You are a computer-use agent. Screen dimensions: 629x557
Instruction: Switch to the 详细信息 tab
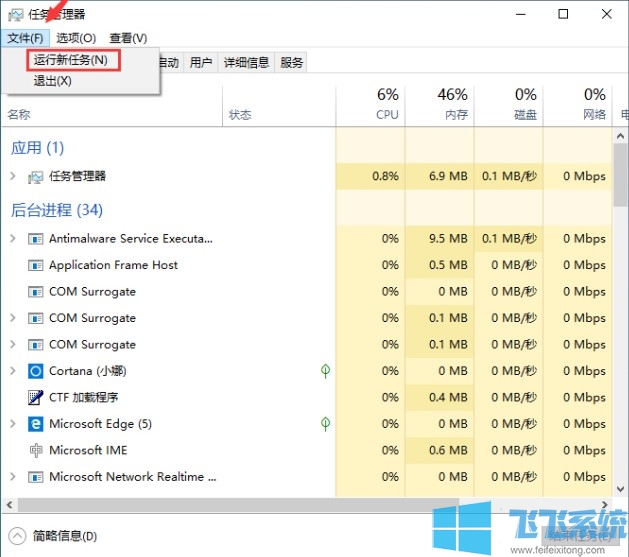click(246, 63)
